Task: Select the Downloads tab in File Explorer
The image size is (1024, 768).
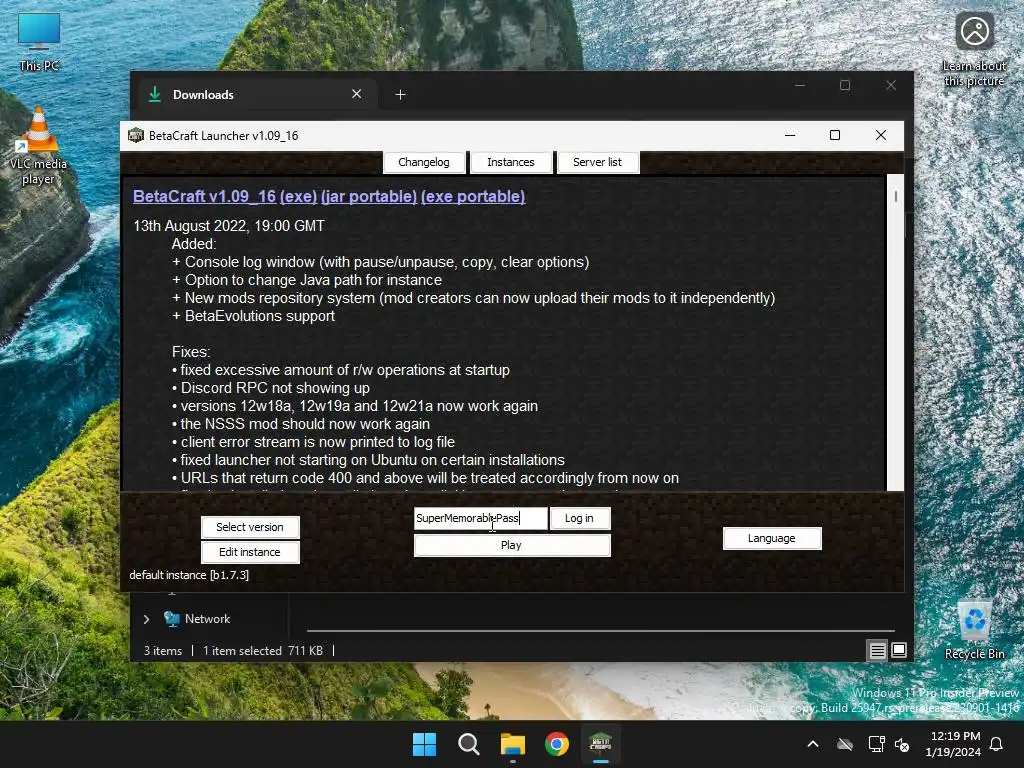Action: click(255, 95)
